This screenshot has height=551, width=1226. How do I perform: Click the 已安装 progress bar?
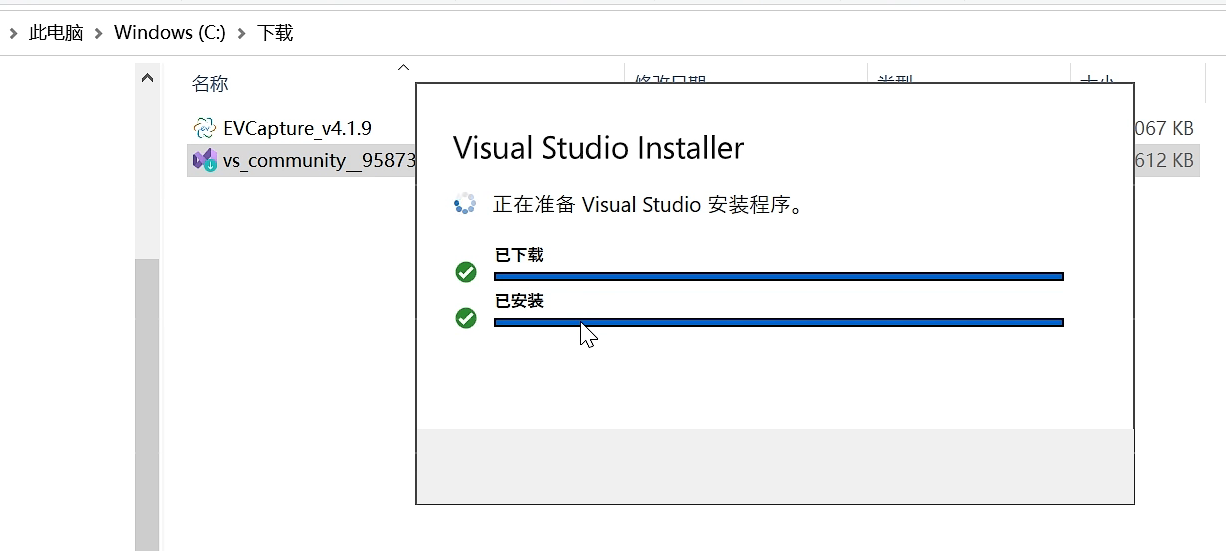779,322
